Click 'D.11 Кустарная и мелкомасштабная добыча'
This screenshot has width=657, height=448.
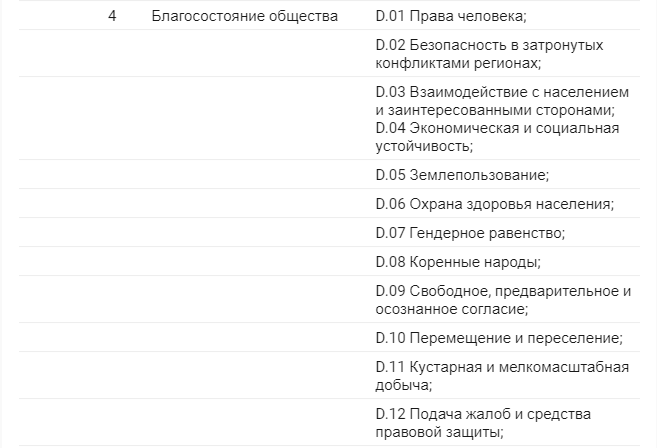pos(502,375)
